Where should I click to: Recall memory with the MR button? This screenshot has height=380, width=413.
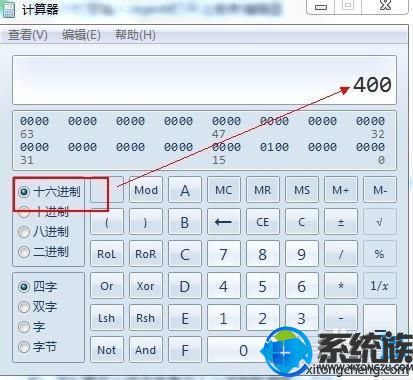[x=263, y=190]
